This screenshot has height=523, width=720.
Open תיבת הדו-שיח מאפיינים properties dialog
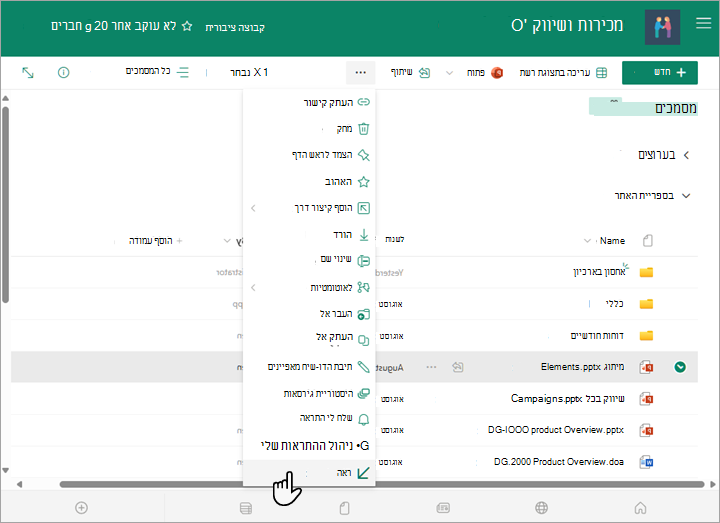tap(309, 366)
